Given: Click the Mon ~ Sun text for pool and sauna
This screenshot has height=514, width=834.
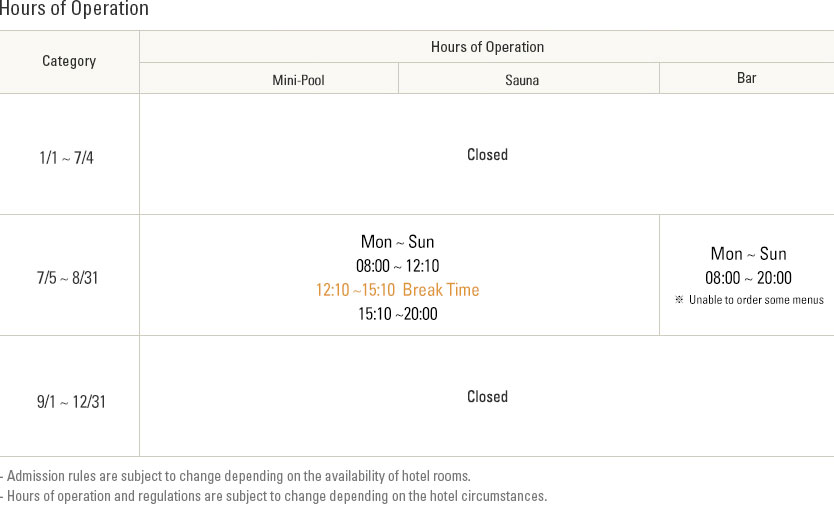Looking at the screenshot, I should pyautogui.click(x=398, y=242).
